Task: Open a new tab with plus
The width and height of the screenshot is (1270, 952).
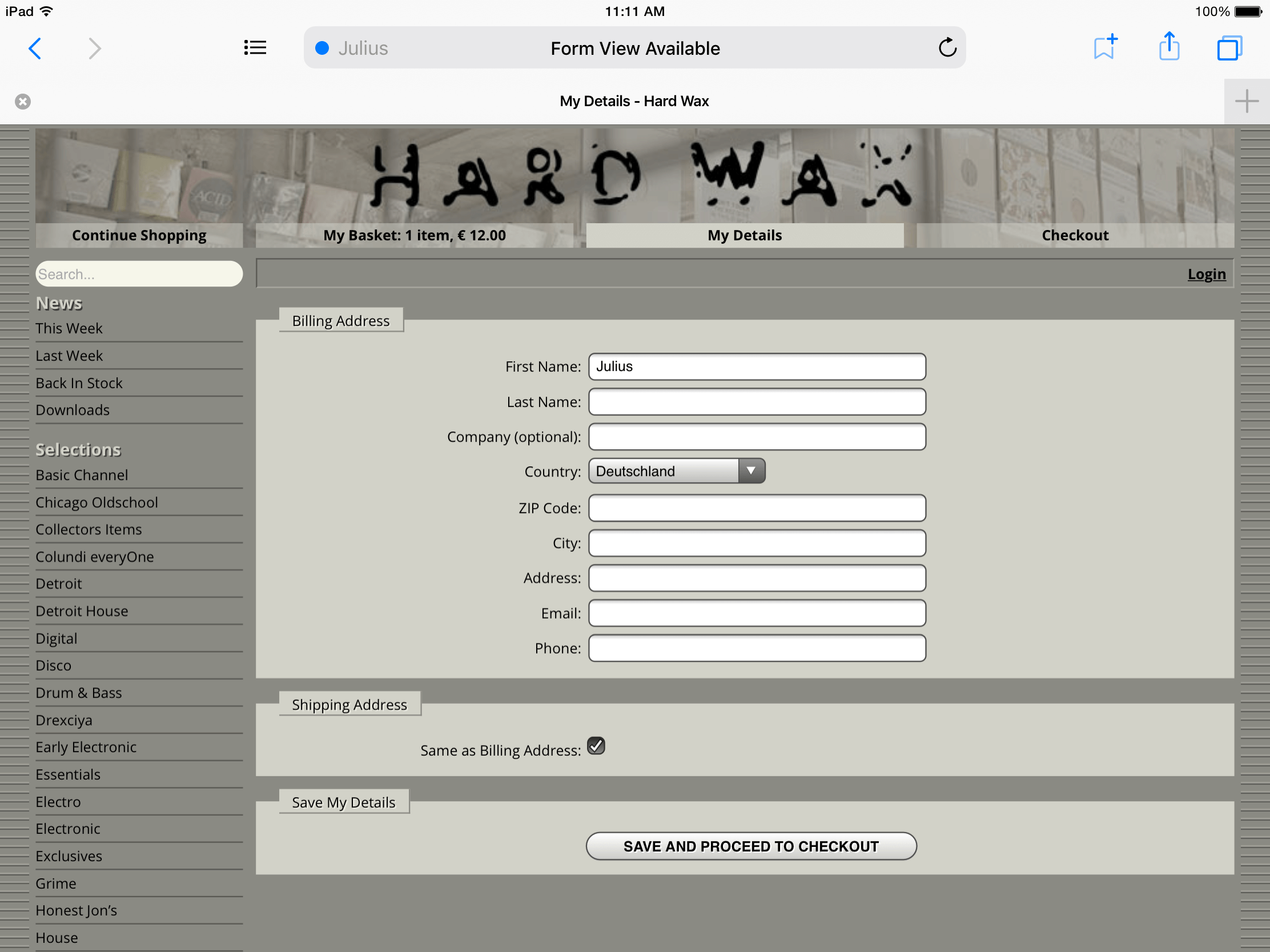Action: tap(1247, 102)
